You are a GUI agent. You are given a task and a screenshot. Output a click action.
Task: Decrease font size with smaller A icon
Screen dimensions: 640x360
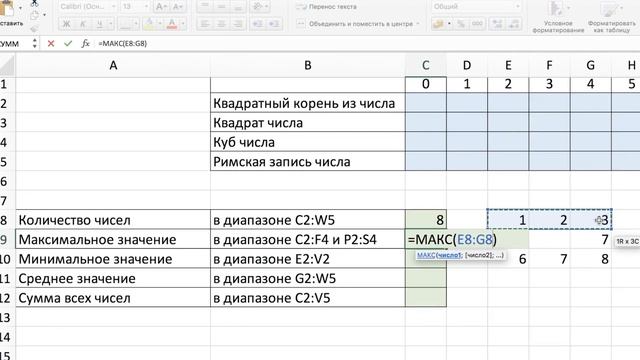[177, 7]
